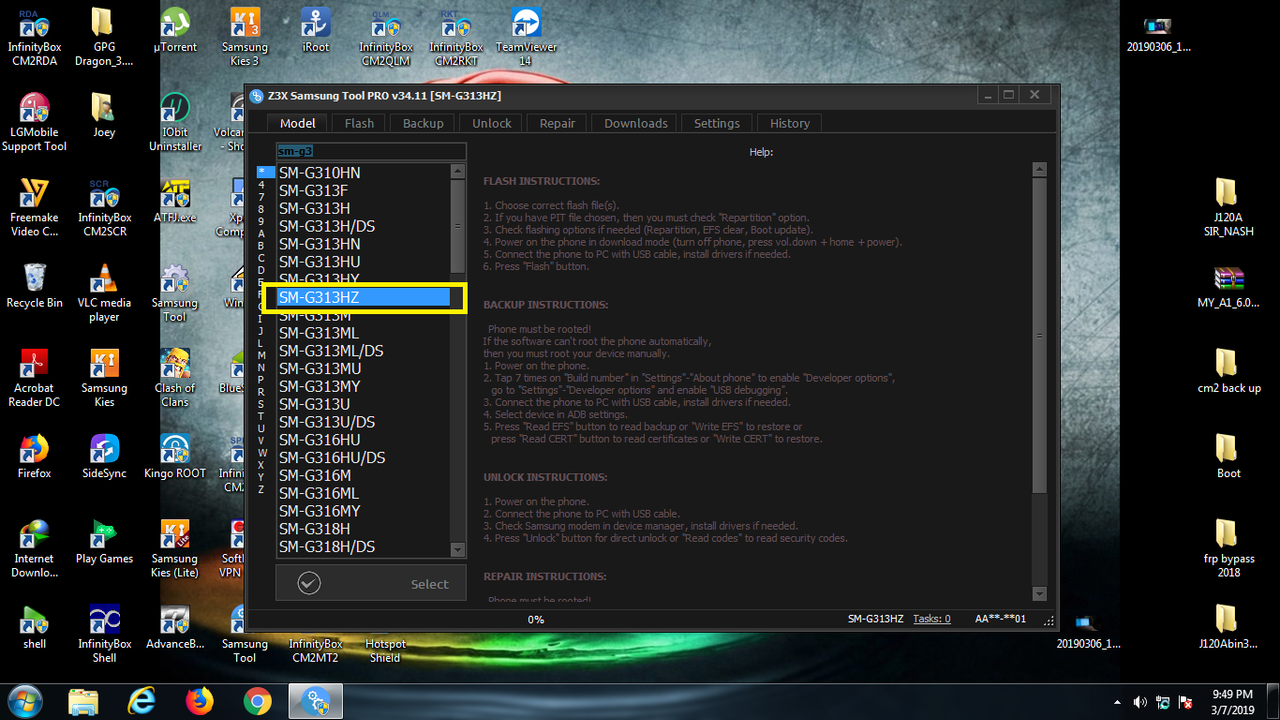1280x720 pixels.
Task: Select model SM-G313ML/DS in the list
Action: point(364,351)
